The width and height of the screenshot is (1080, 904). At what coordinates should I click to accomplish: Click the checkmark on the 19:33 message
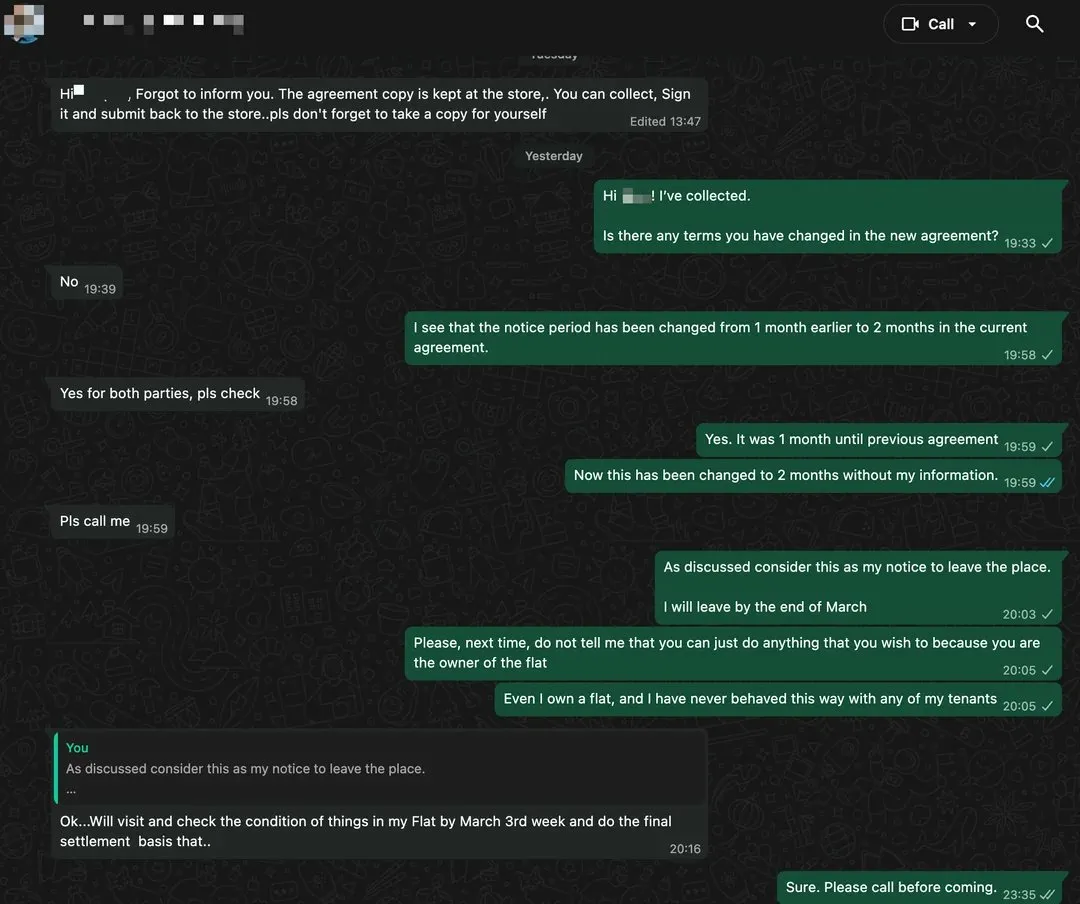coord(1046,243)
